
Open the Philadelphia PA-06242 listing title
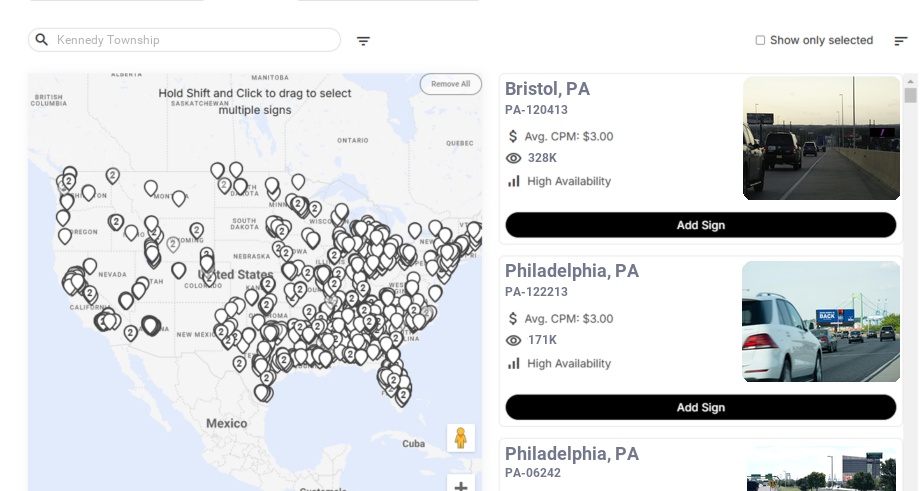point(571,454)
